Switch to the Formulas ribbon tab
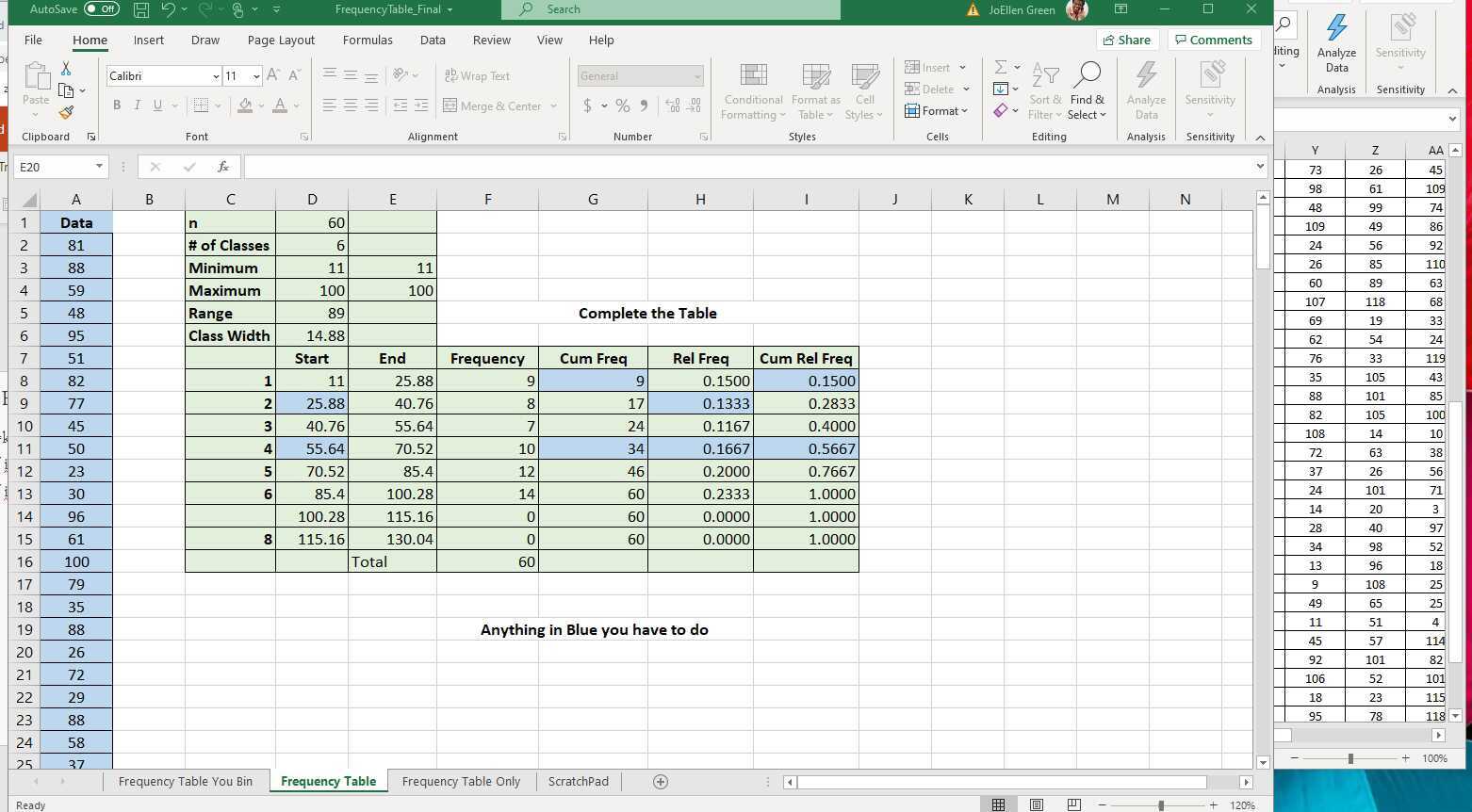The image size is (1472, 812). (x=368, y=40)
